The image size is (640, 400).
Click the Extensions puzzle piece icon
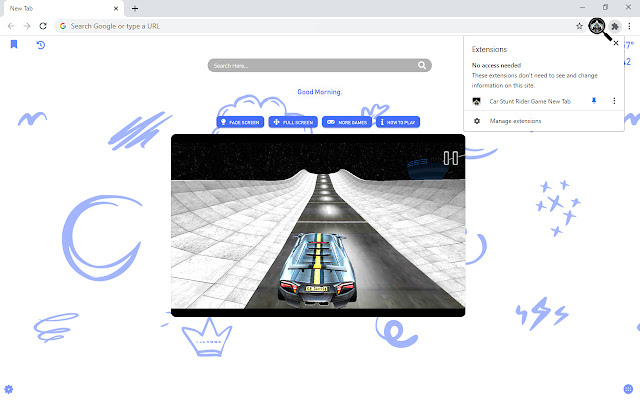tap(615, 25)
